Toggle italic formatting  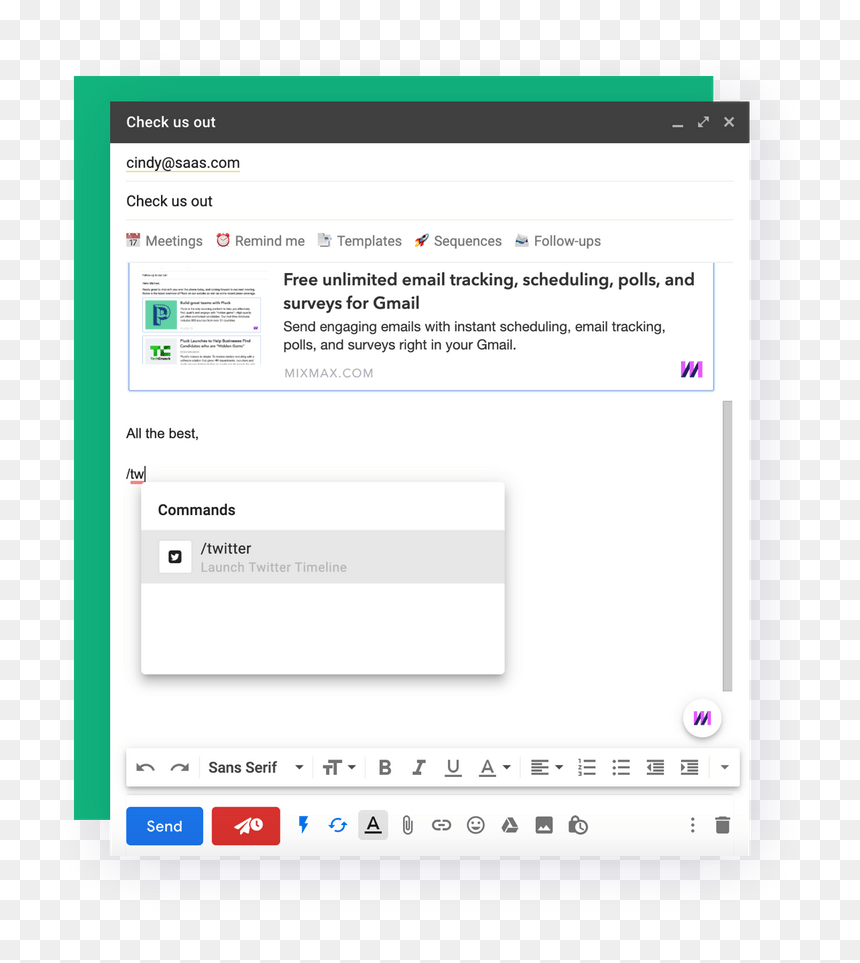pos(419,768)
